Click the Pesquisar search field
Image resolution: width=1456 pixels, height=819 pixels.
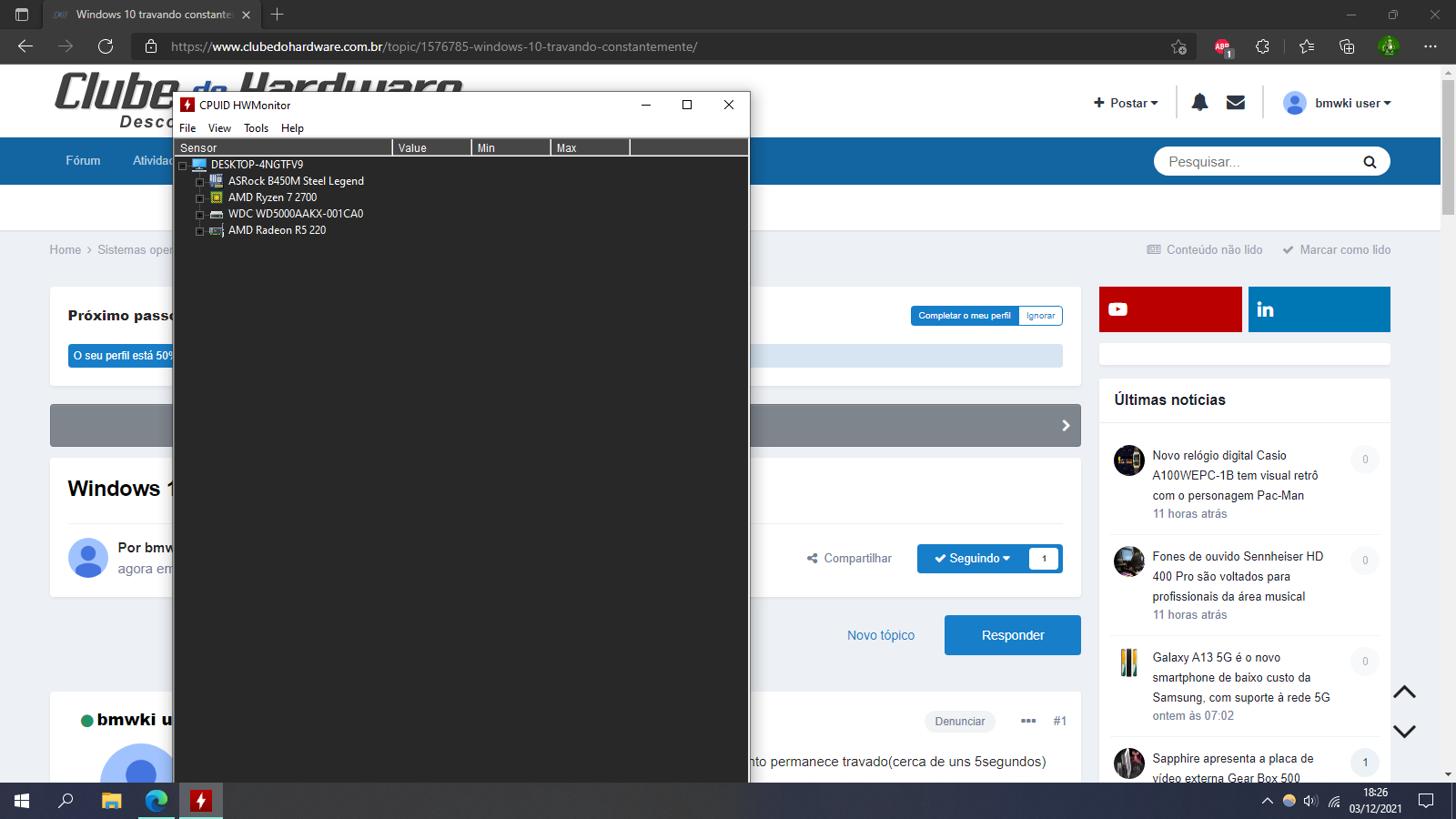(1256, 162)
